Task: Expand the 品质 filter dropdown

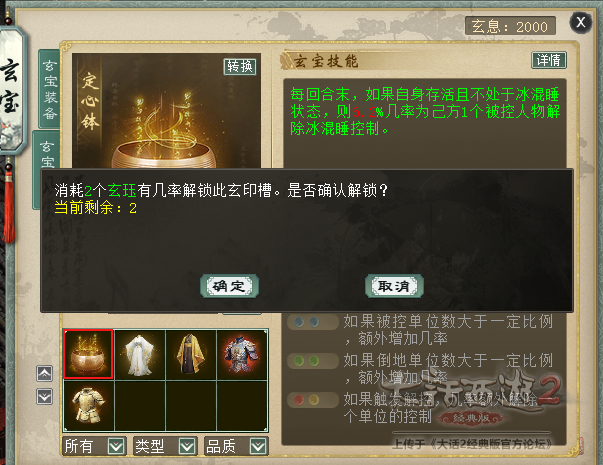Action: pyautogui.click(x=236, y=446)
